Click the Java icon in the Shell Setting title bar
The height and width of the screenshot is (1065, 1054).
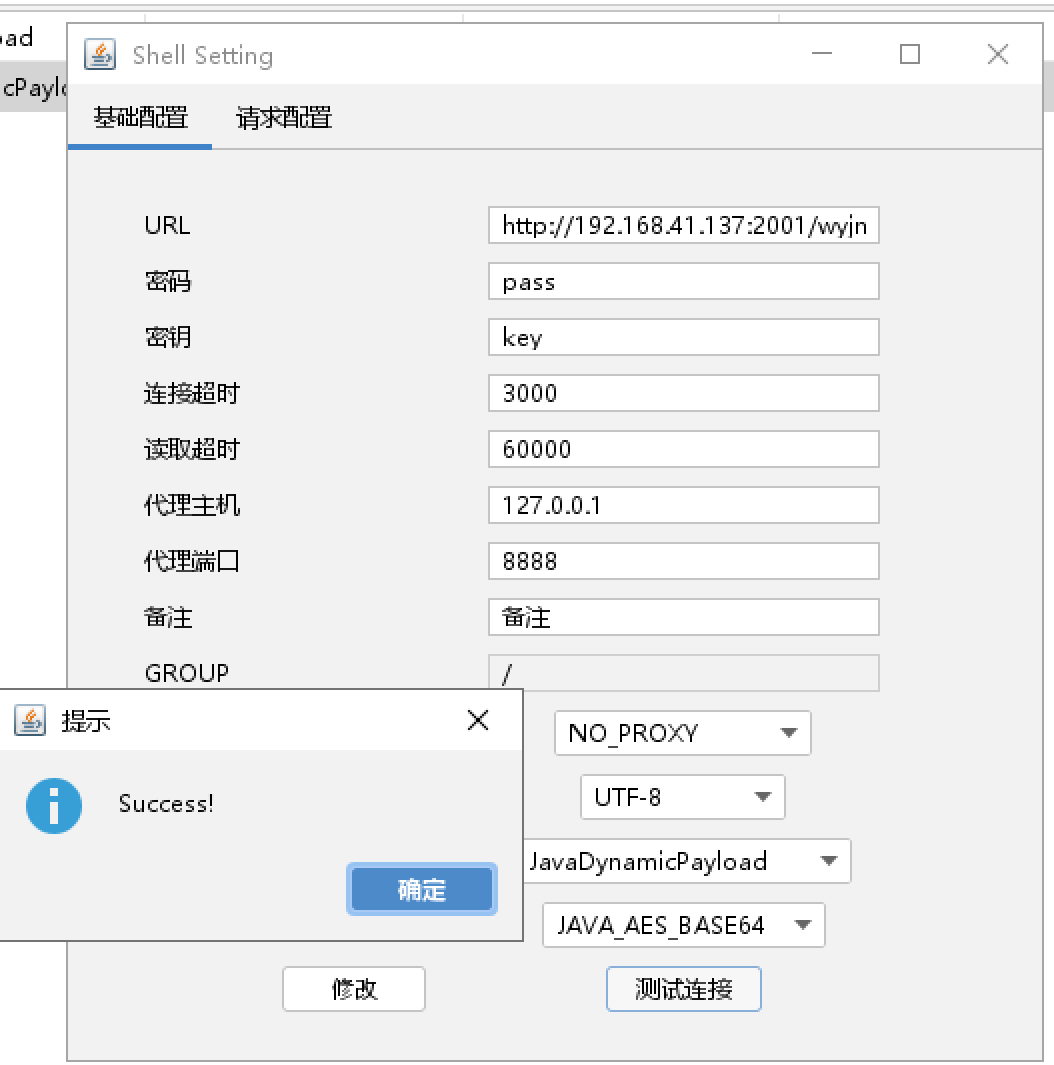pos(100,55)
